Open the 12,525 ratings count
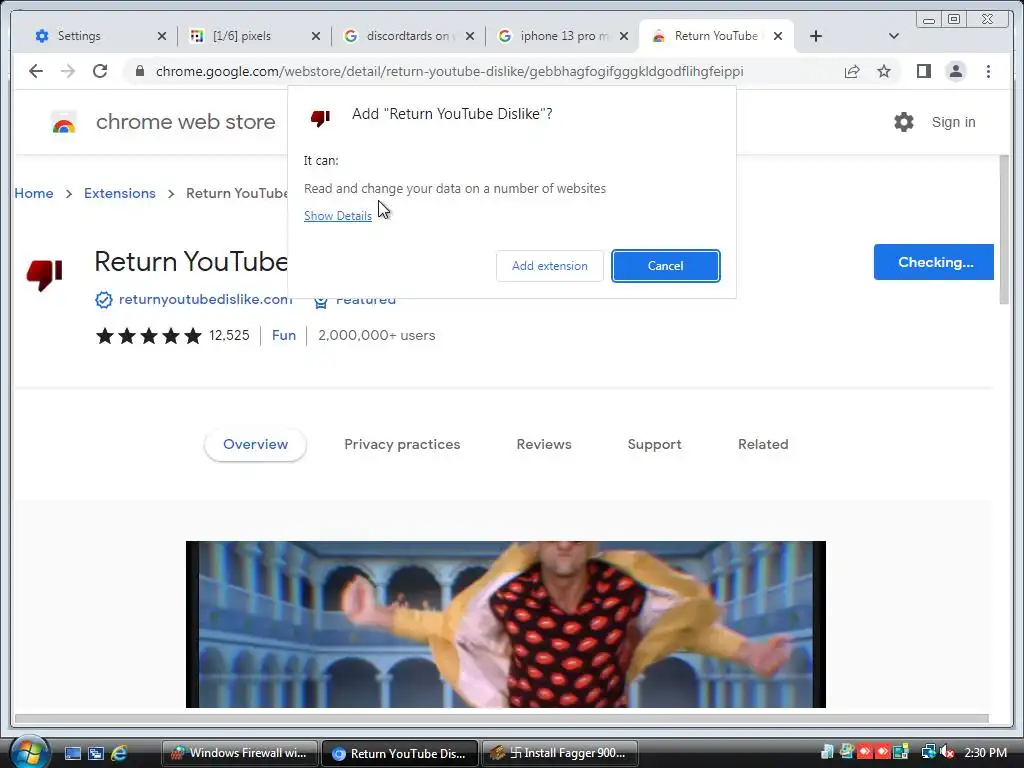Viewport: 1024px width, 768px height. coord(229,336)
